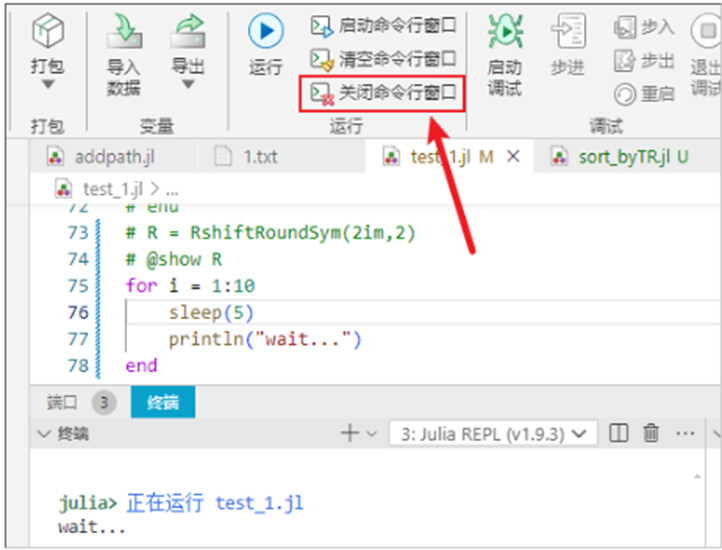Viewport: 722px width, 550px height.
Task: Collapse the 终端 section chevron
Action: [44, 434]
